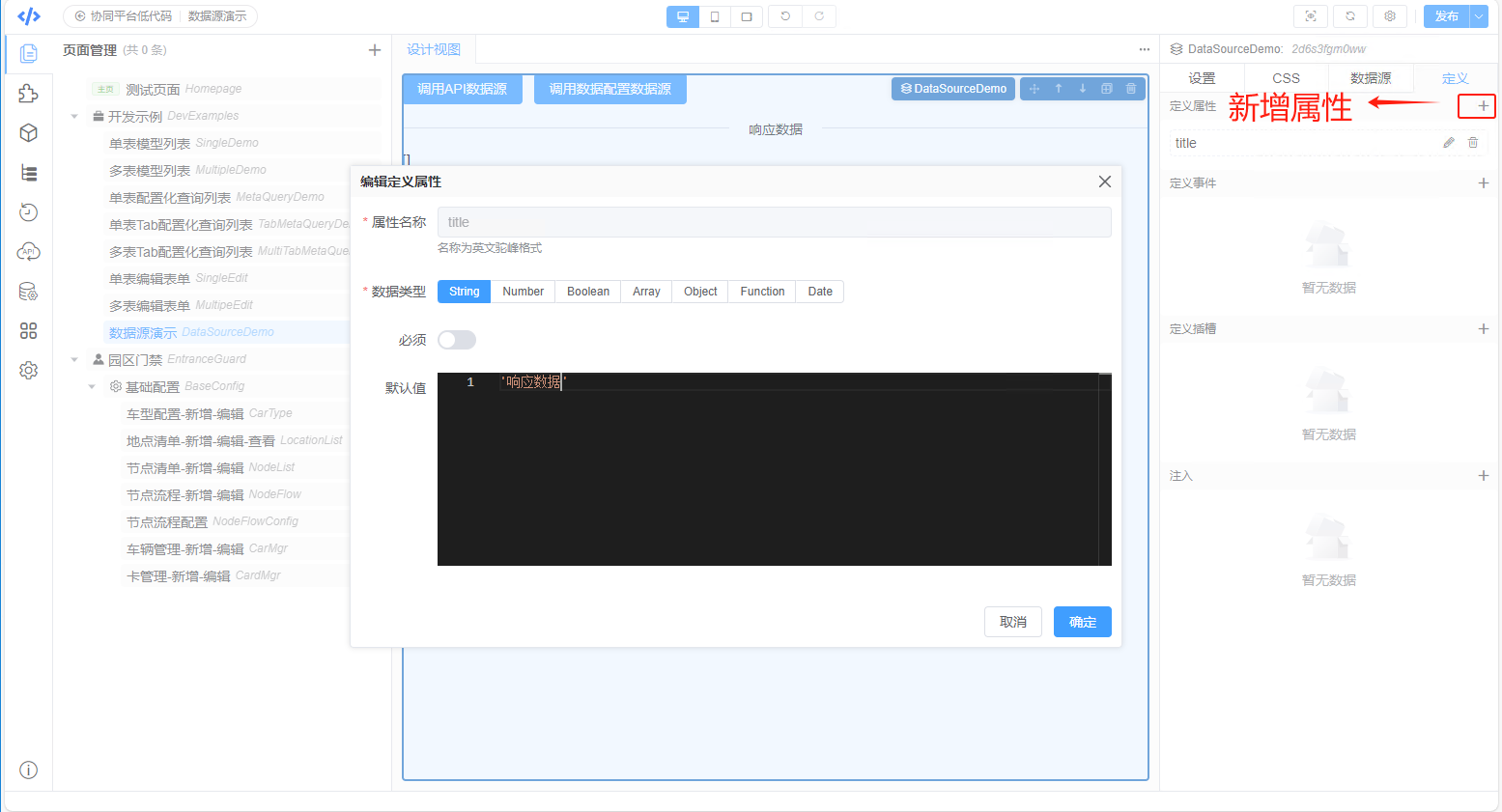The image size is (1502, 812).
Task: Undo the last action
Action: pyautogui.click(x=785, y=16)
